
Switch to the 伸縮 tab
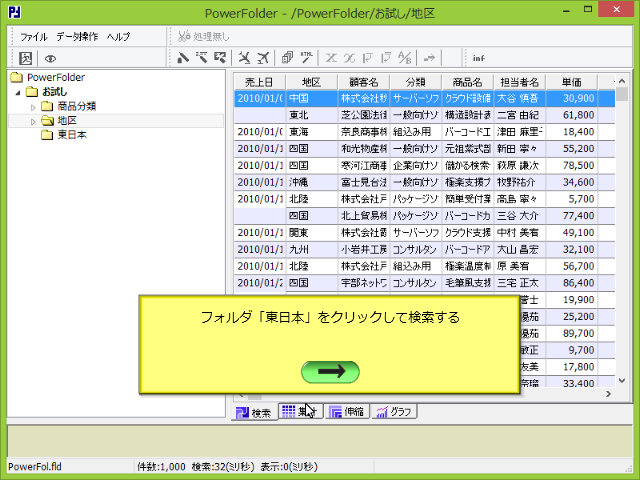coord(347,411)
